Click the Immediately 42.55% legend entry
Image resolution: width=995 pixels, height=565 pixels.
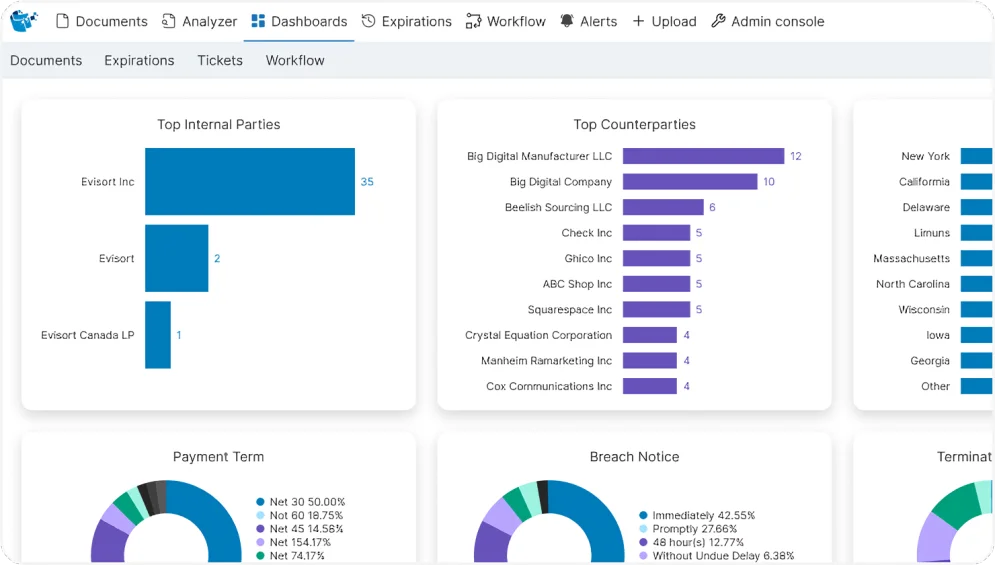[697, 515]
